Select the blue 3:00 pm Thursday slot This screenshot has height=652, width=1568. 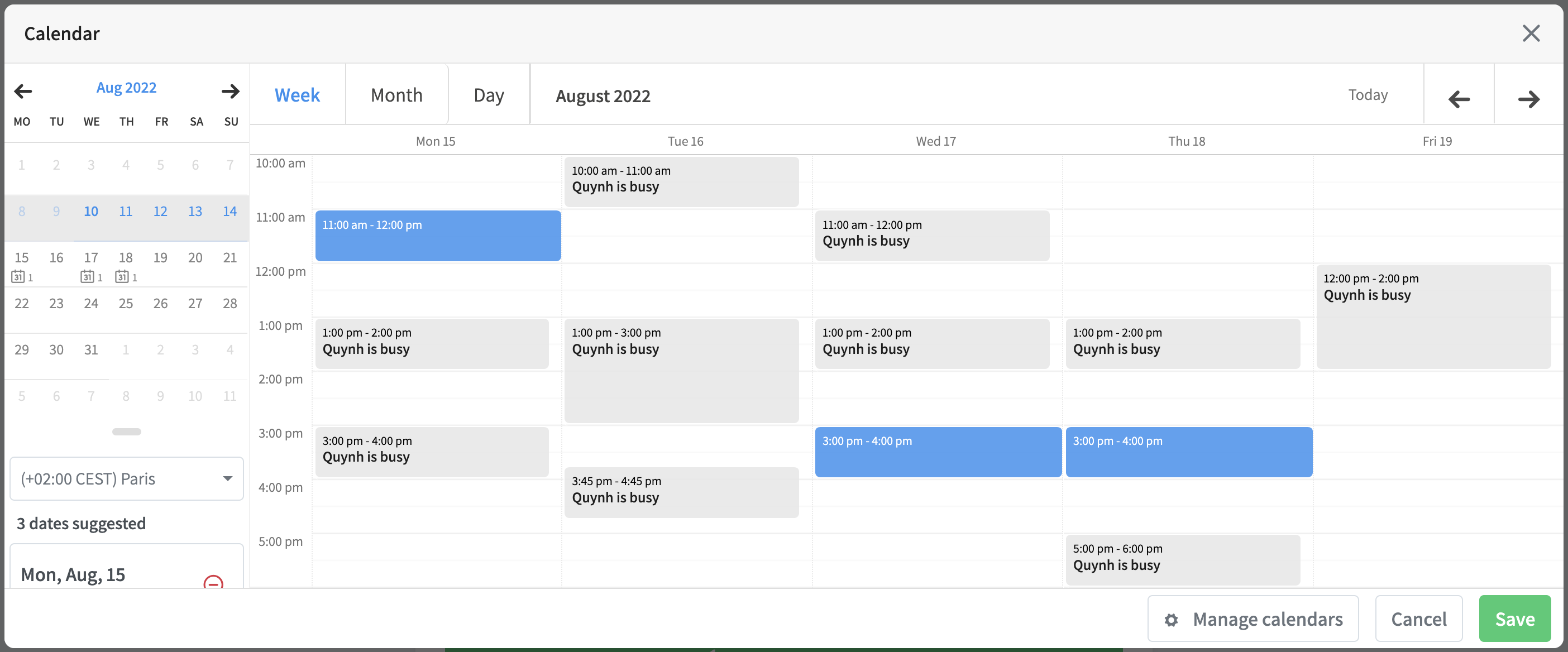pos(1189,452)
